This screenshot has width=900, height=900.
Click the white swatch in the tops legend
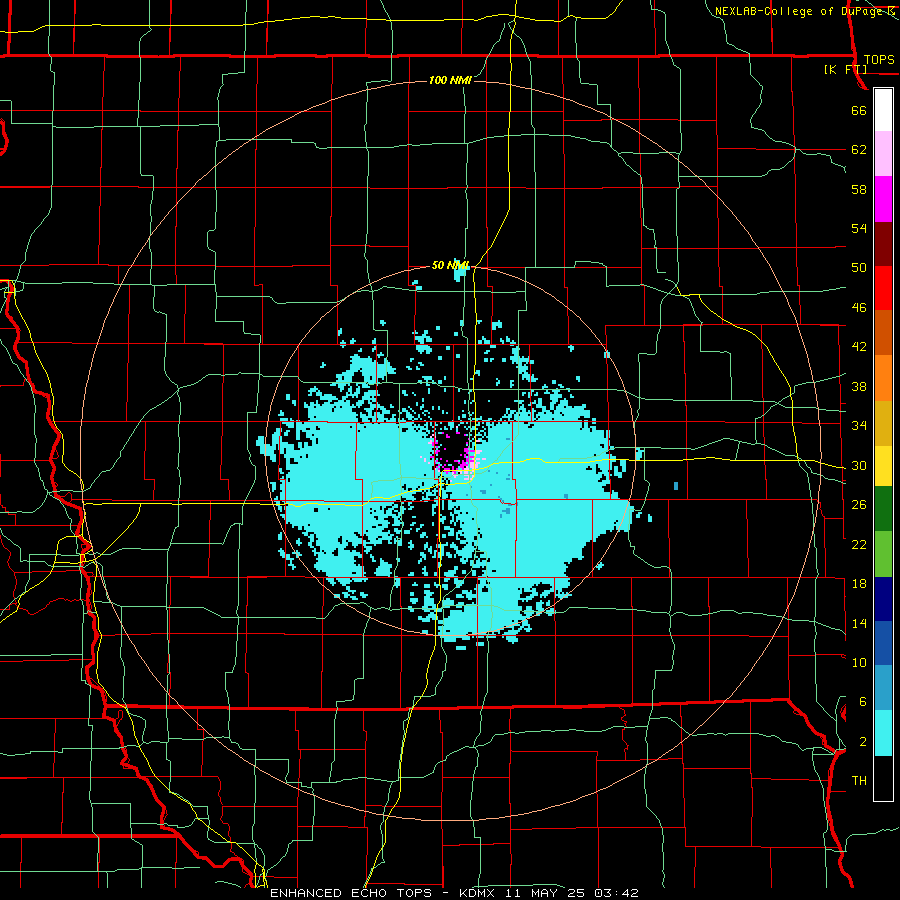click(883, 110)
